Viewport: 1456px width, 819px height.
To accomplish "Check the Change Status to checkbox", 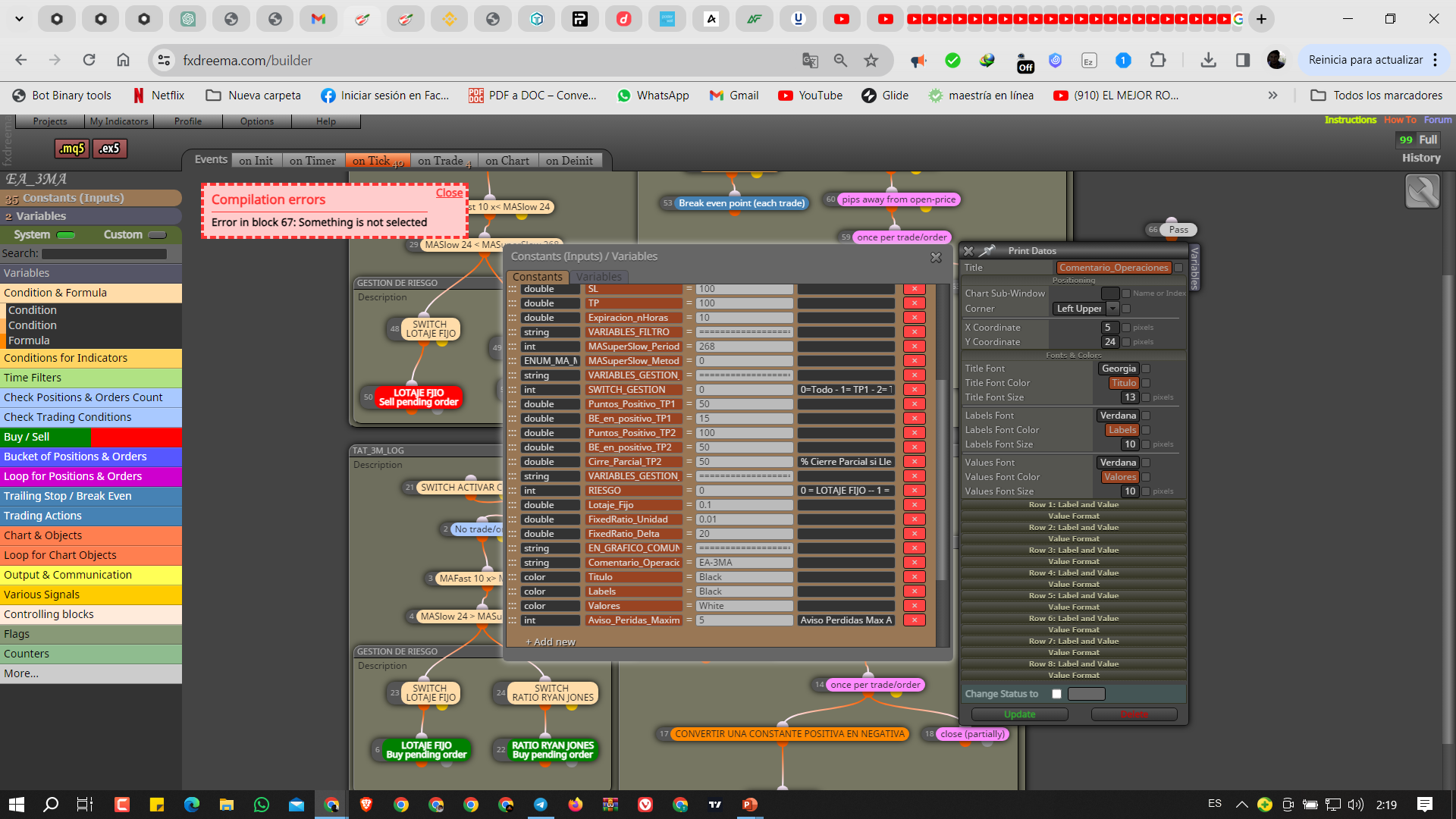I will [x=1056, y=694].
